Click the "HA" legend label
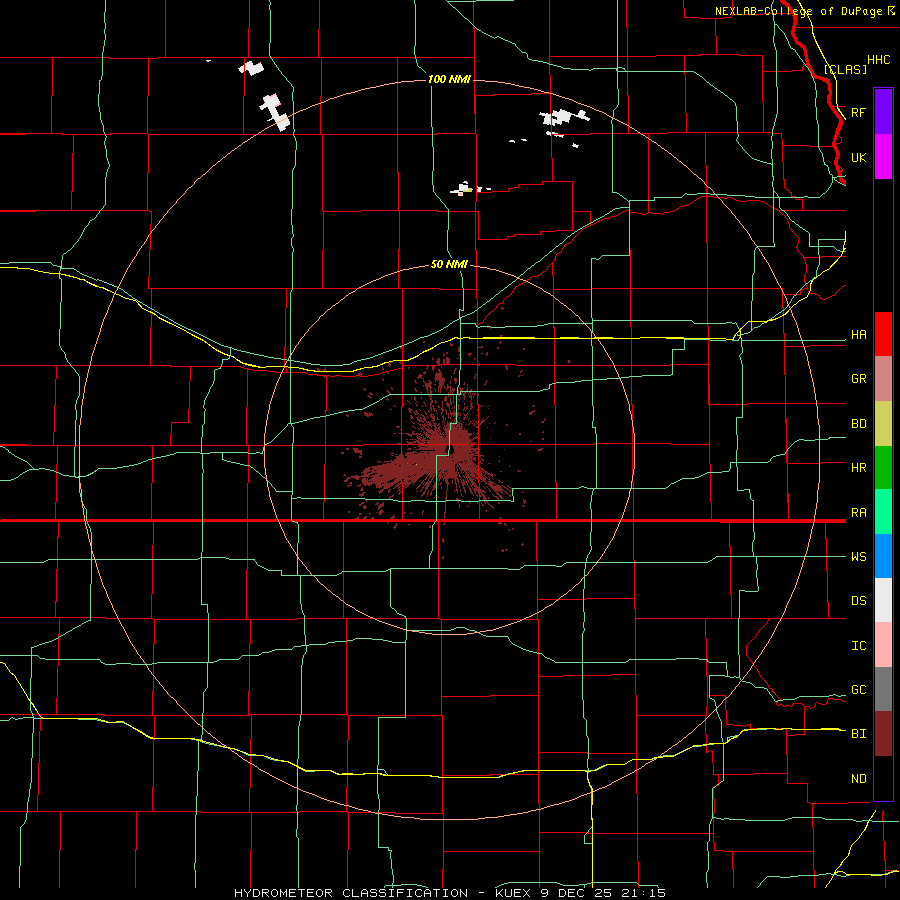 coord(858,335)
